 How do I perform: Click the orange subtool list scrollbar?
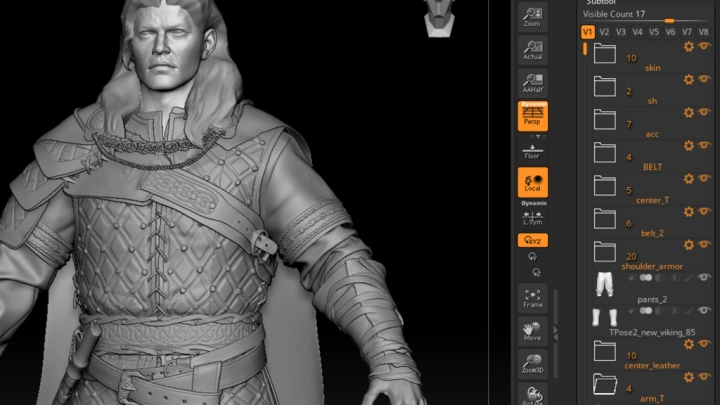pyautogui.click(x=585, y=49)
